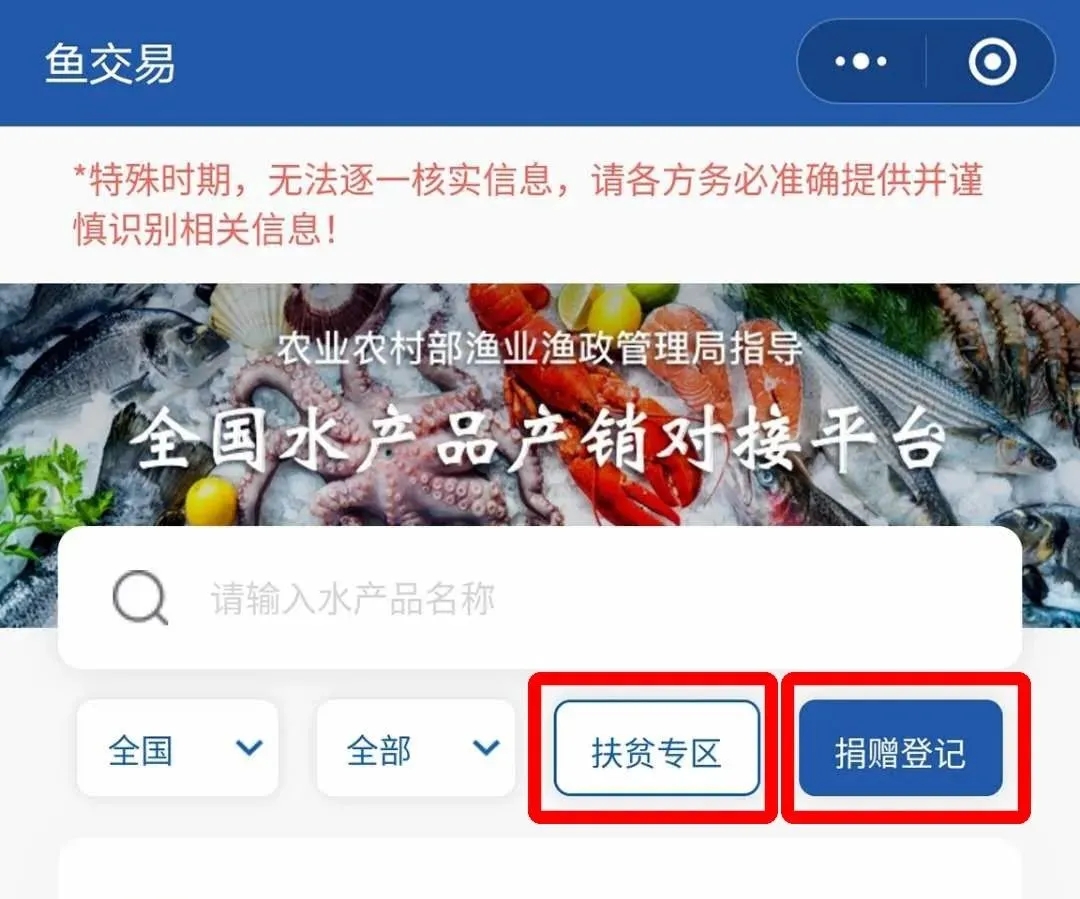Screen dimensions: 1080x899
Task: Tap the 农业农村部渔业渔政管理局指导 banner subtitle
Action: pos(540,349)
